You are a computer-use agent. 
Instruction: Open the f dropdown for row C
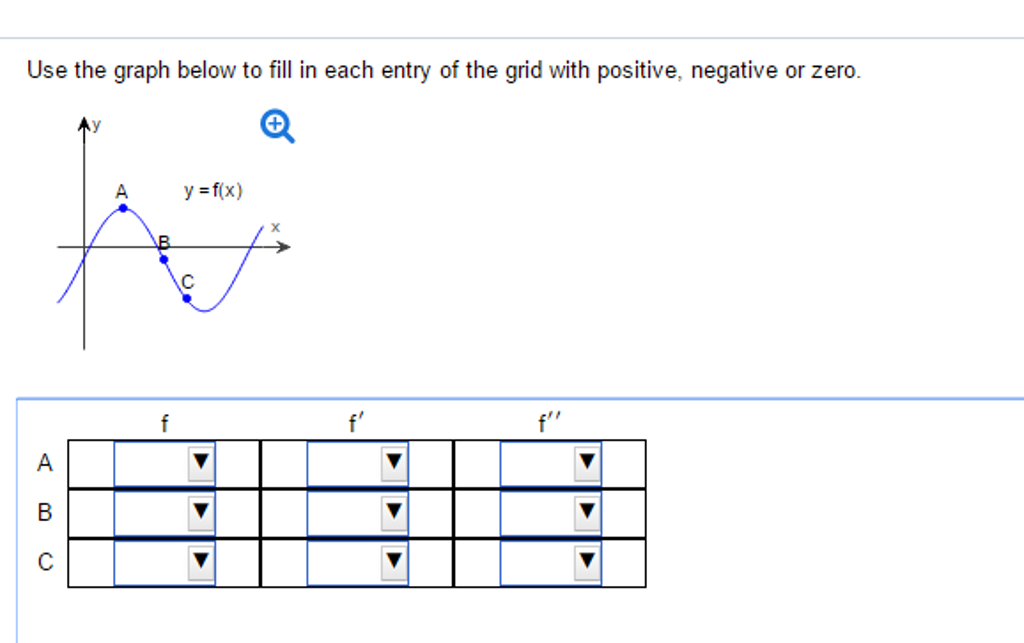(165, 562)
